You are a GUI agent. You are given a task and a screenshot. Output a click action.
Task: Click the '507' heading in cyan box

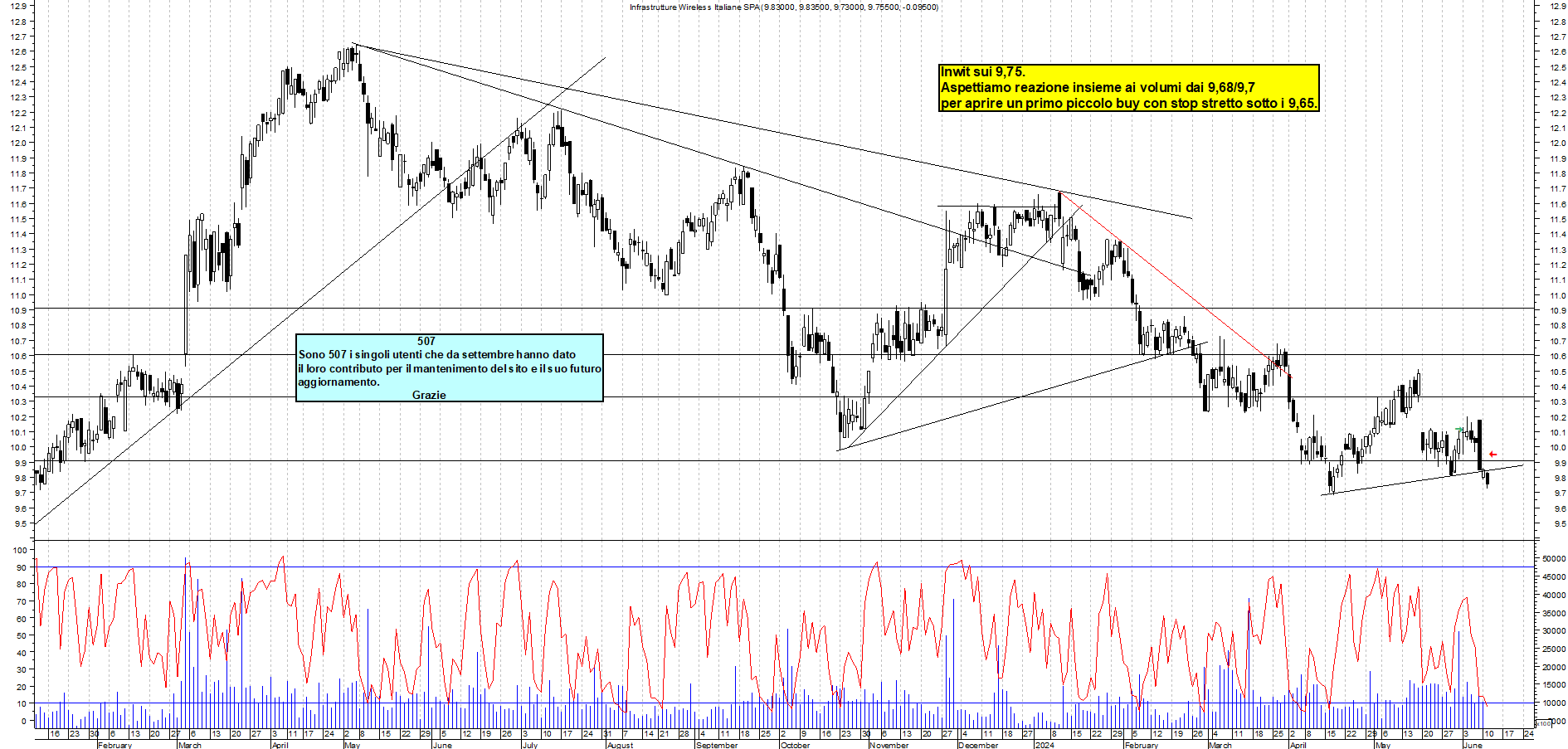coord(426,341)
